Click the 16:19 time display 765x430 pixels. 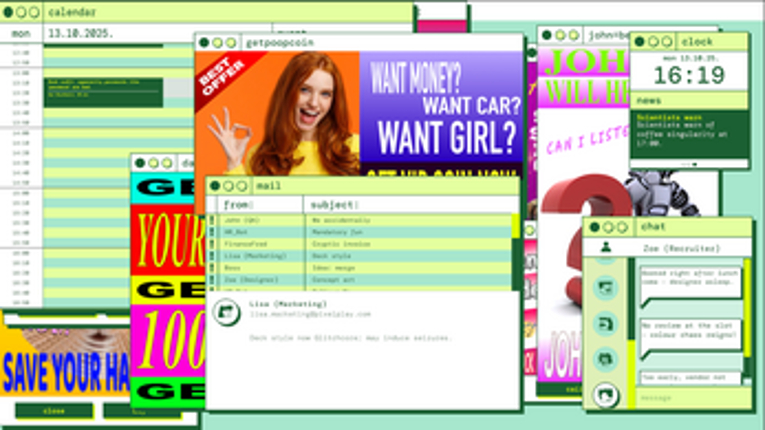[x=689, y=75]
